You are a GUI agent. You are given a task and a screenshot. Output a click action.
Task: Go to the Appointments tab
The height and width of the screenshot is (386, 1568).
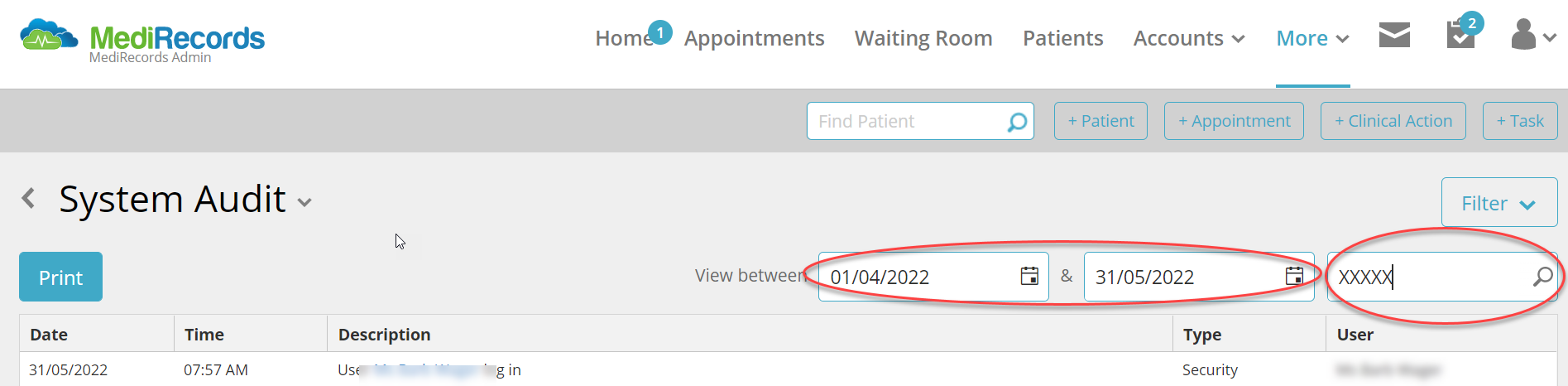tap(754, 38)
